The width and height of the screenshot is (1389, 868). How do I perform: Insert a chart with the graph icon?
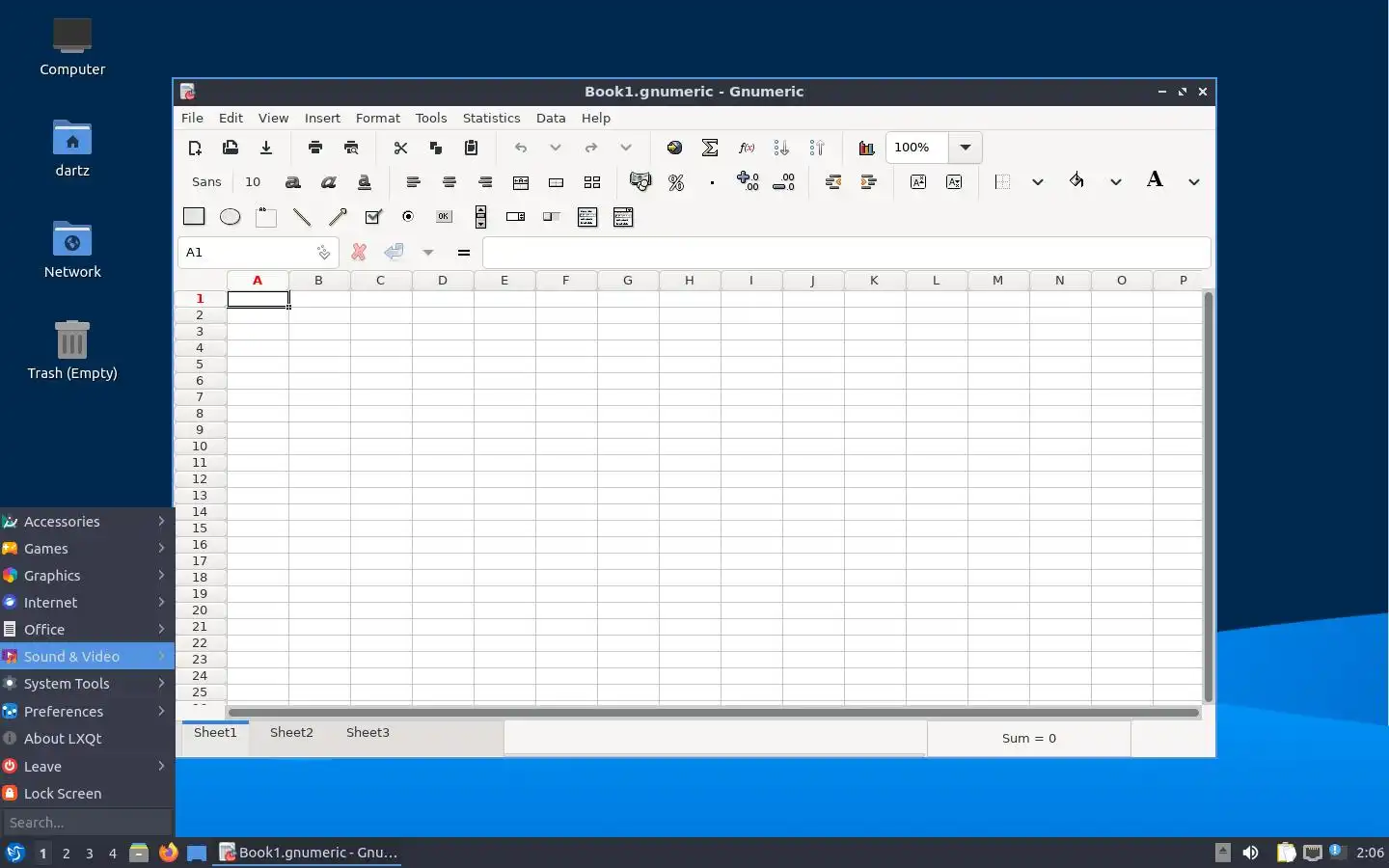click(x=866, y=148)
